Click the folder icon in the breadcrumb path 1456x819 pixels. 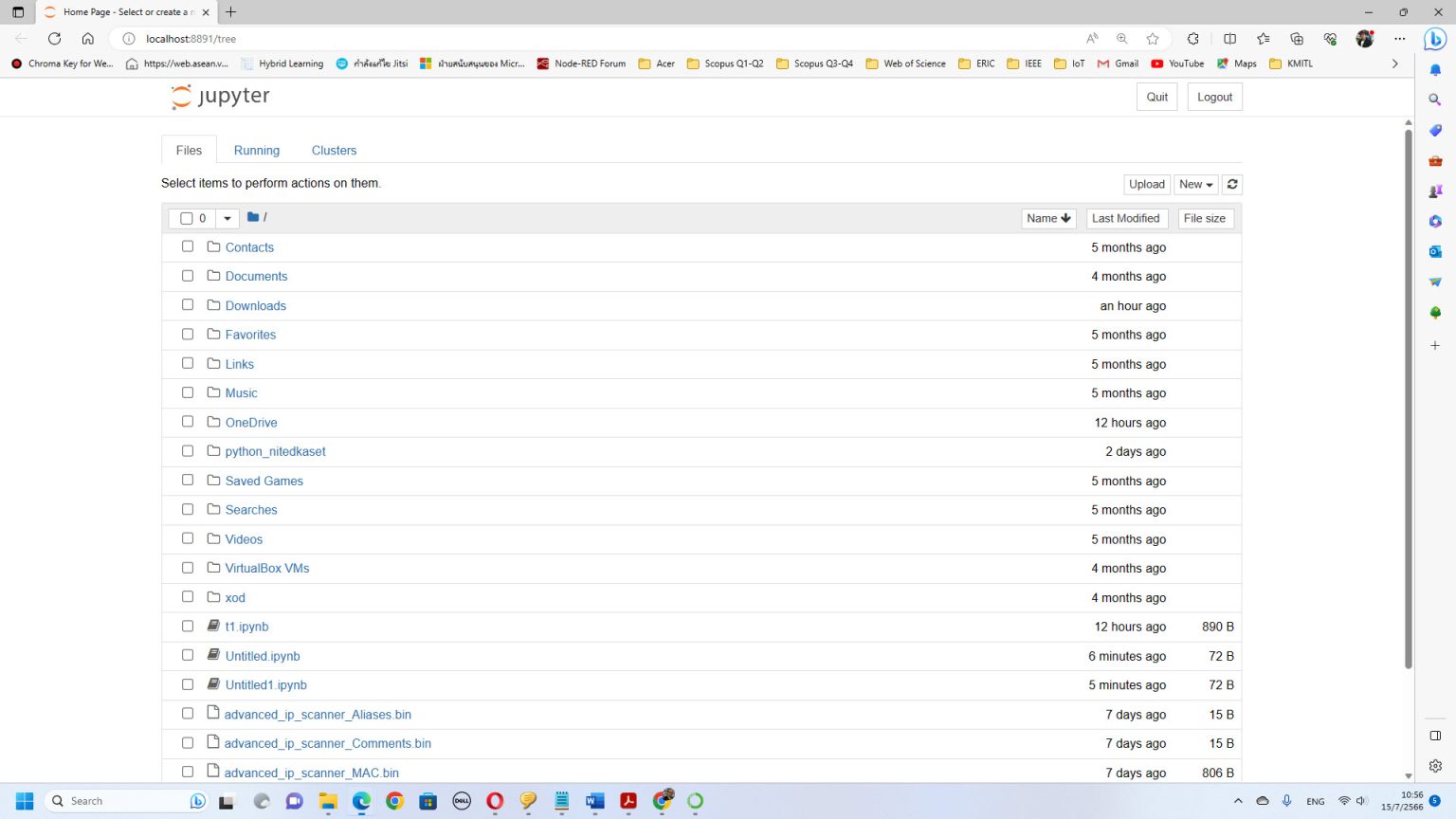pos(251,217)
